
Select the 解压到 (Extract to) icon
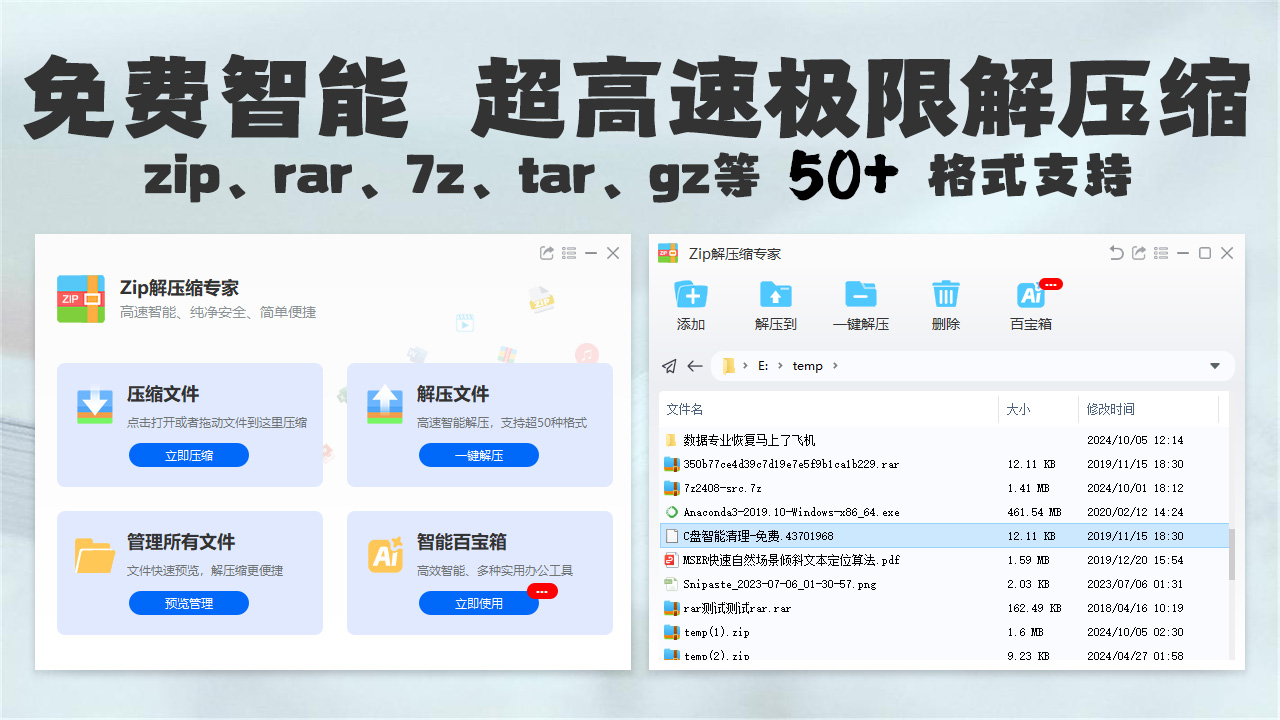pyautogui.click(x=775, y=293)
